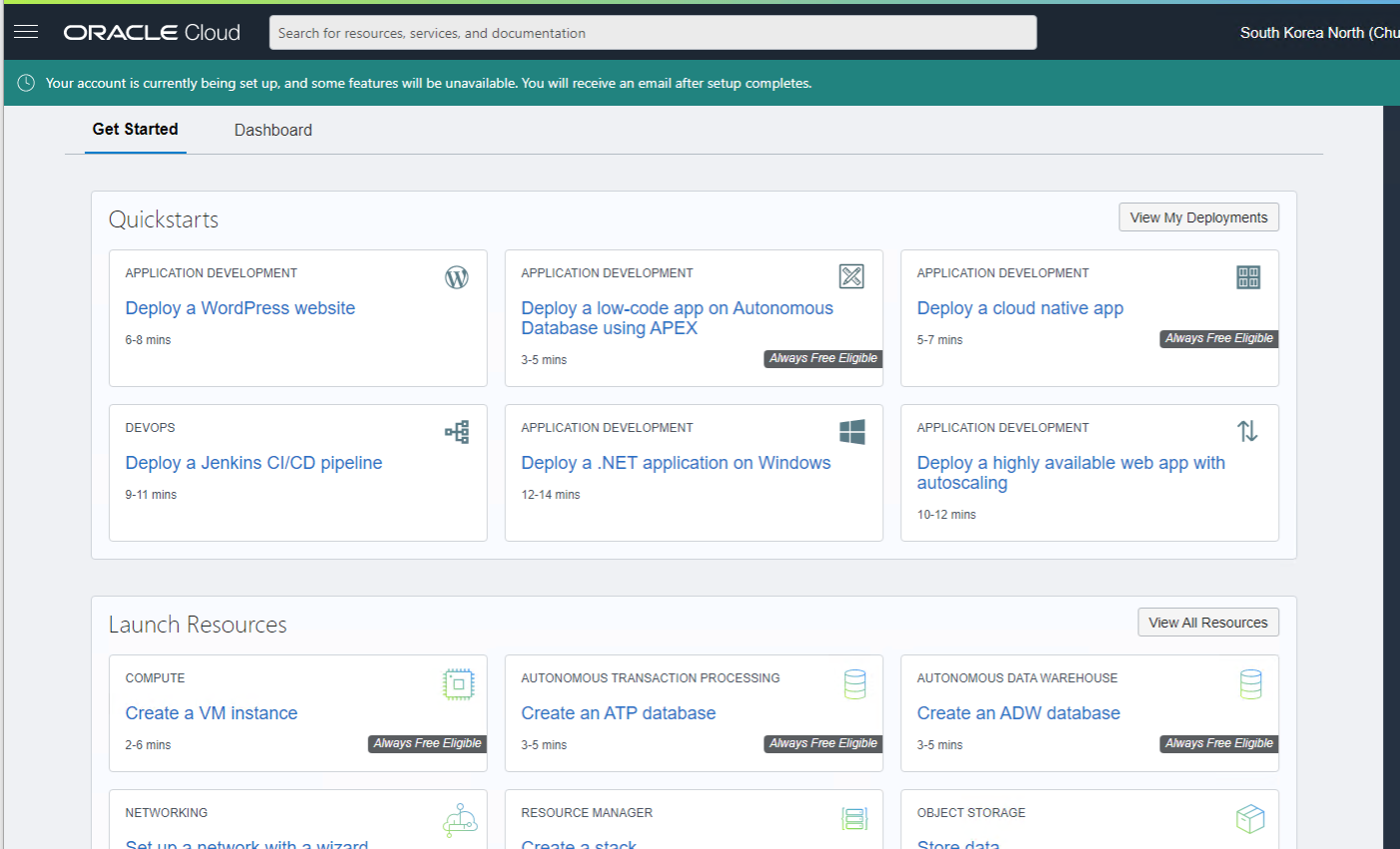
Task: Click the APEX low-code app icon
Action: (851, 276)
